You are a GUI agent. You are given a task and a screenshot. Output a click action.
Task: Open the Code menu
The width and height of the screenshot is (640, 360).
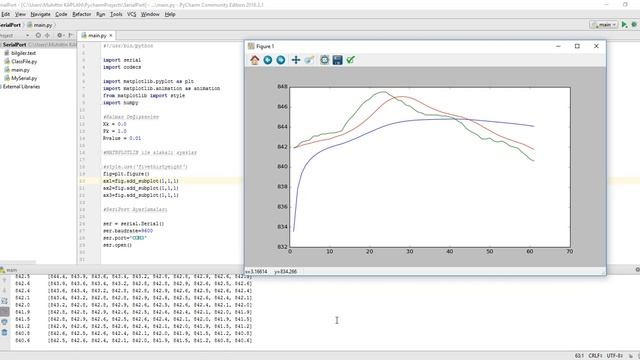[x=61, y=14]
